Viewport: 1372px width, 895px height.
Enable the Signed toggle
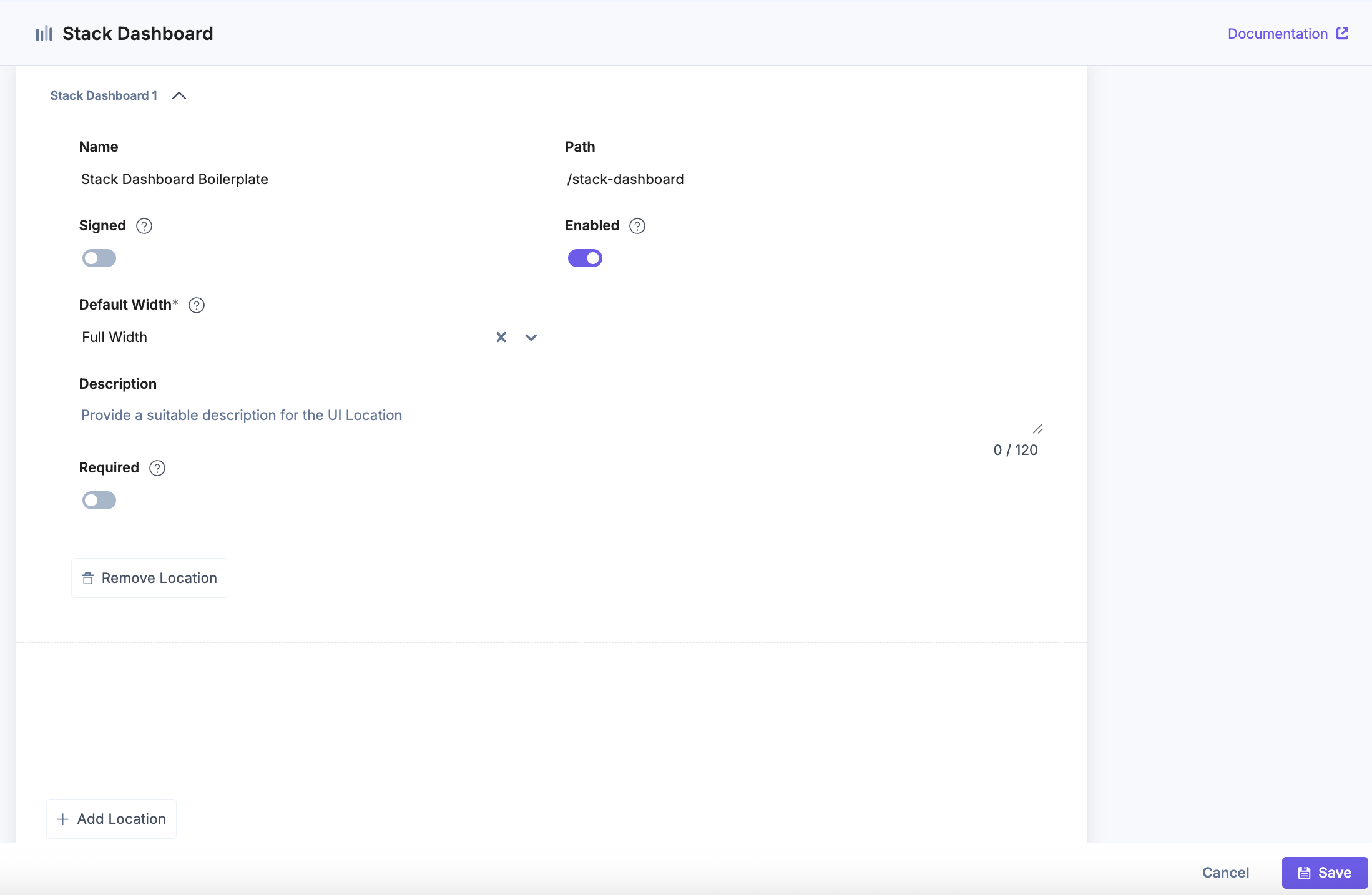point(99,258)
